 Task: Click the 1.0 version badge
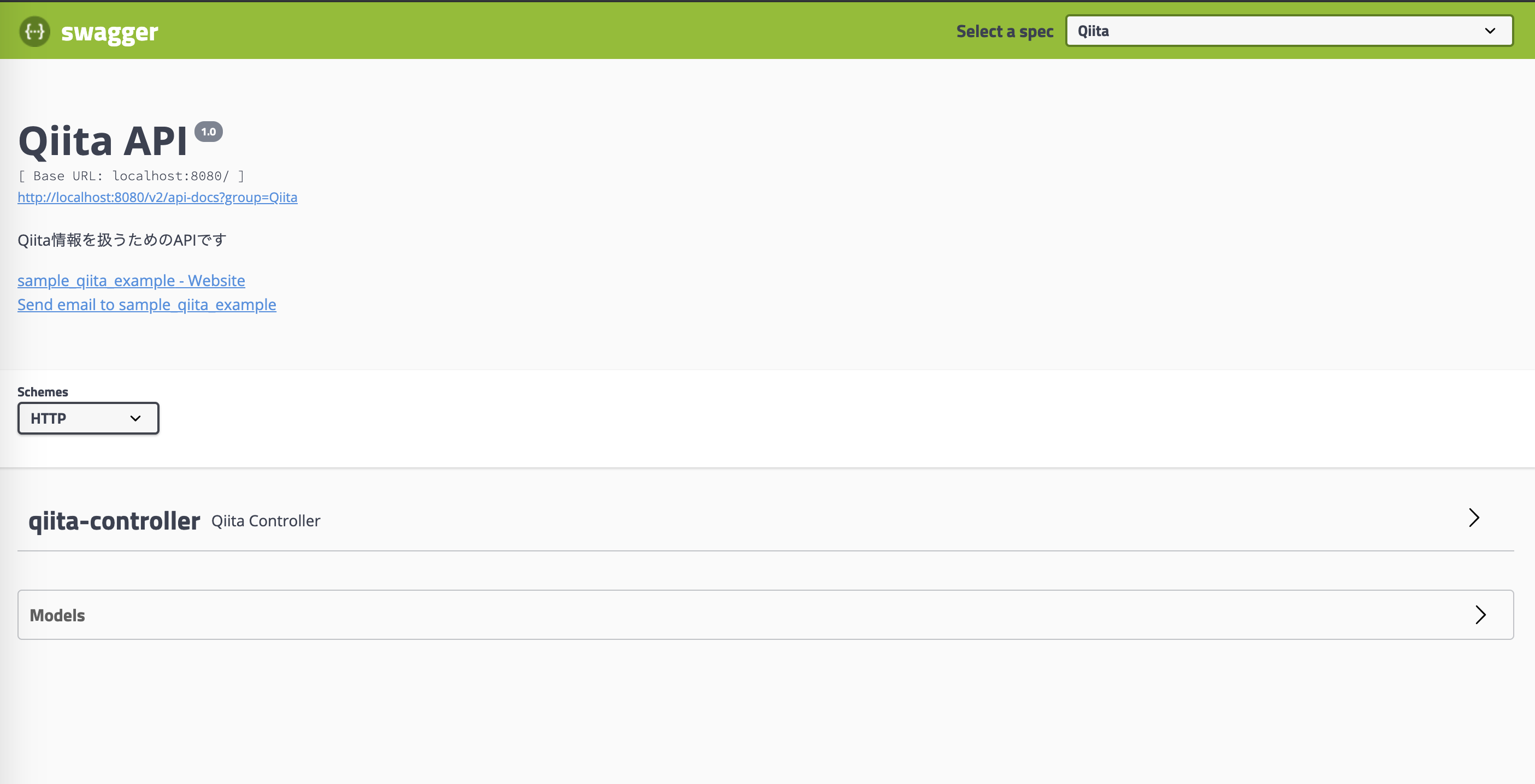(x=209, y=132)
